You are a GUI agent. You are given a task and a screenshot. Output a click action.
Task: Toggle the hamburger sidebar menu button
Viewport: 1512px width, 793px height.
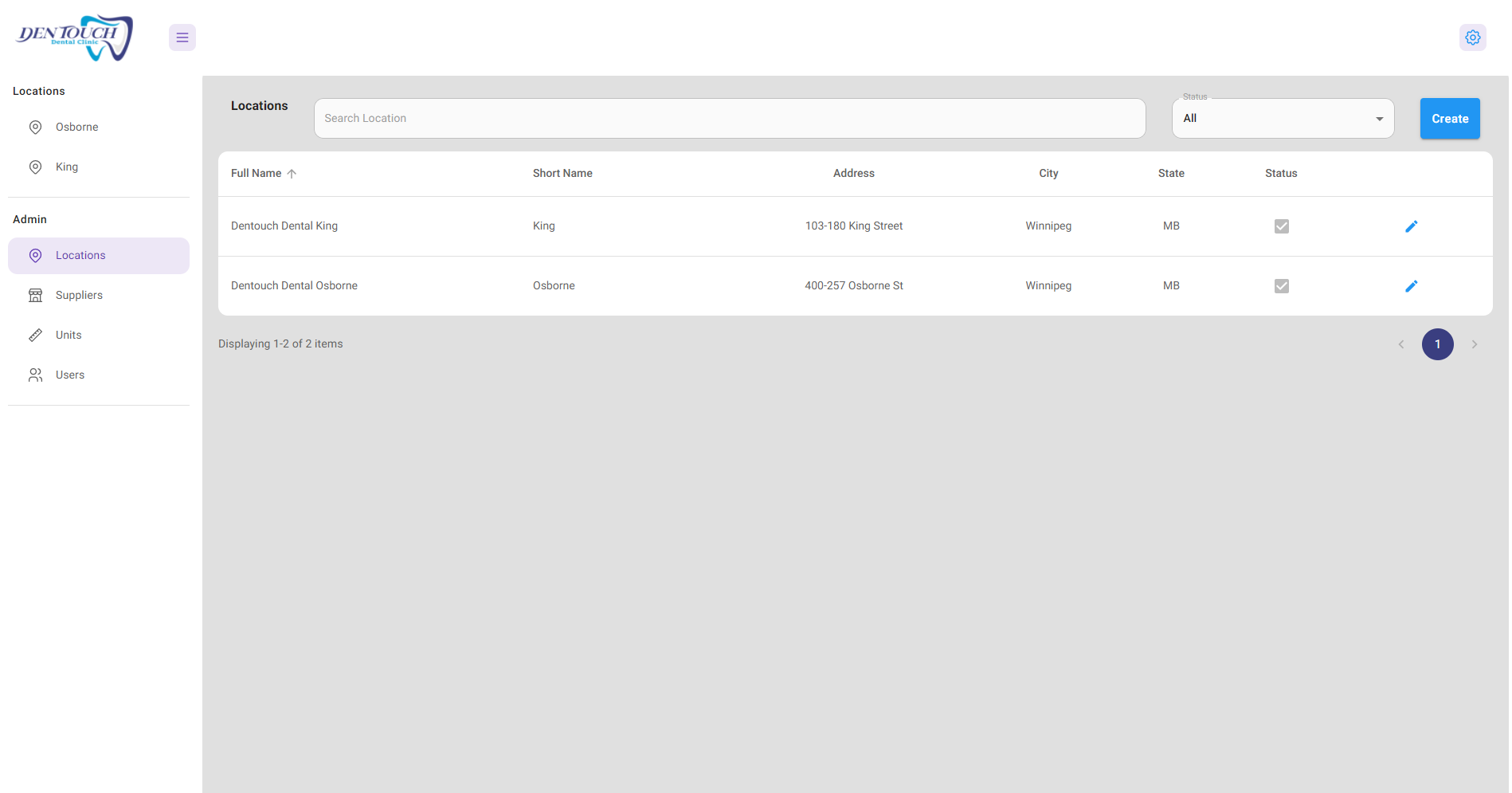[x=182, y=37]
